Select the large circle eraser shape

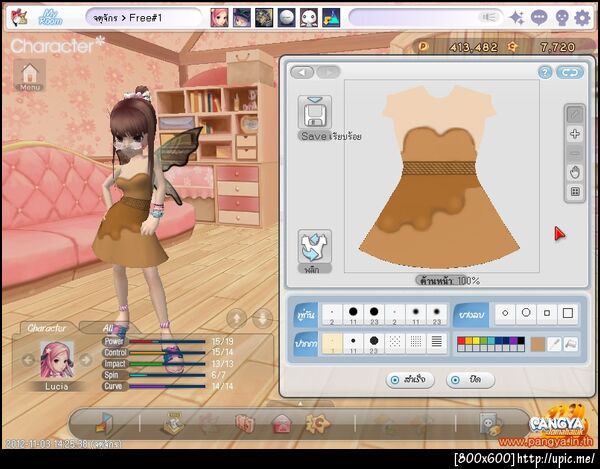pyautogui.click(x=526, y=313)
